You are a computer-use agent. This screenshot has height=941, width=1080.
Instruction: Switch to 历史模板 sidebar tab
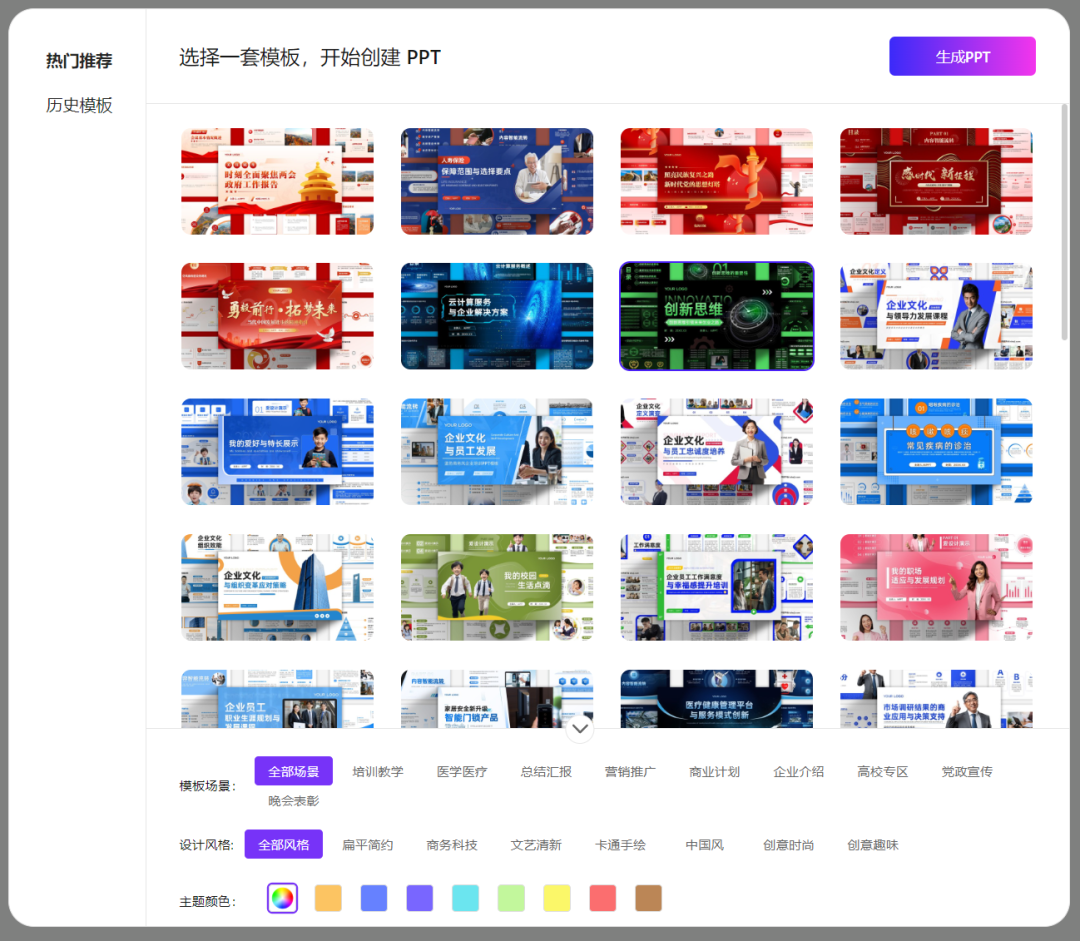point(79,105)
